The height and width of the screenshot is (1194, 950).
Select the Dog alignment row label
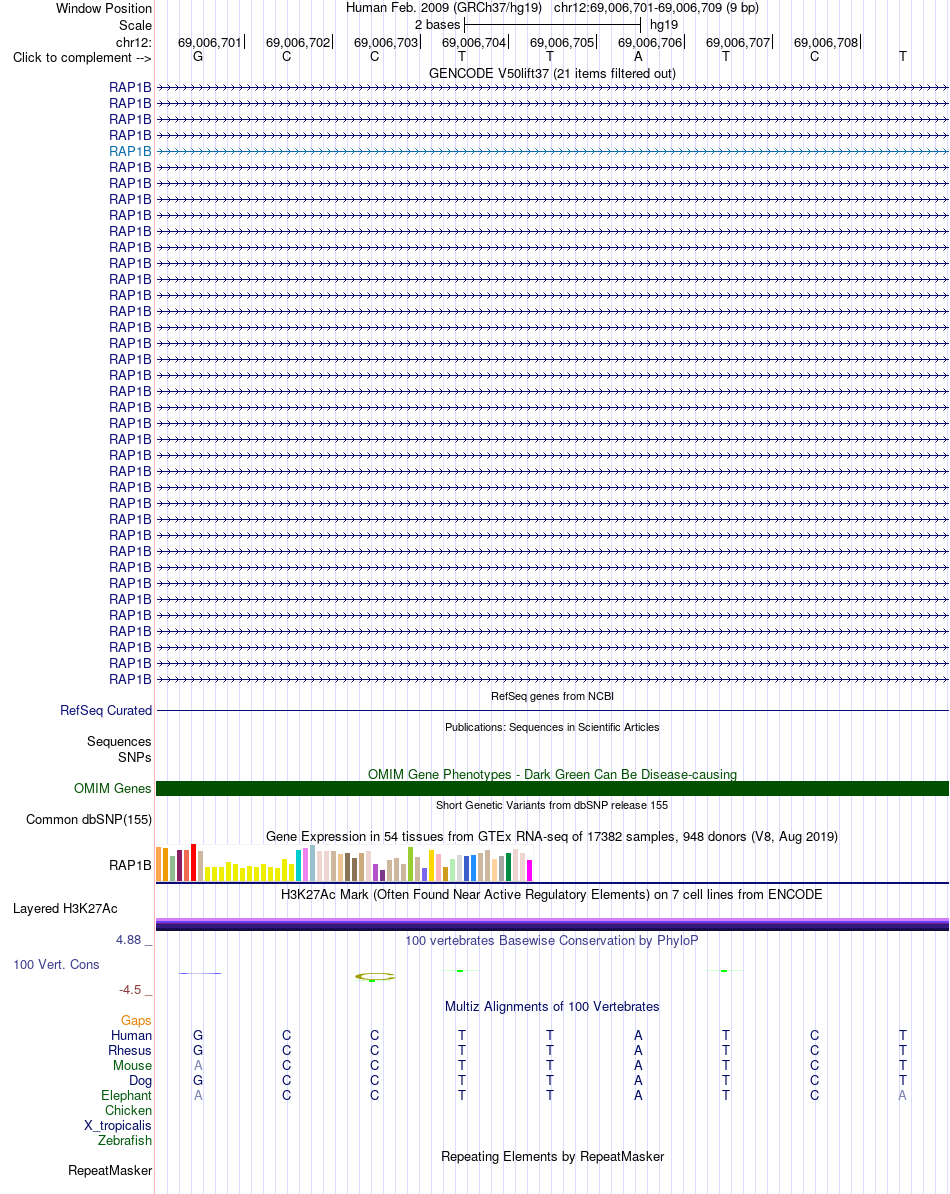(141, 1081)
